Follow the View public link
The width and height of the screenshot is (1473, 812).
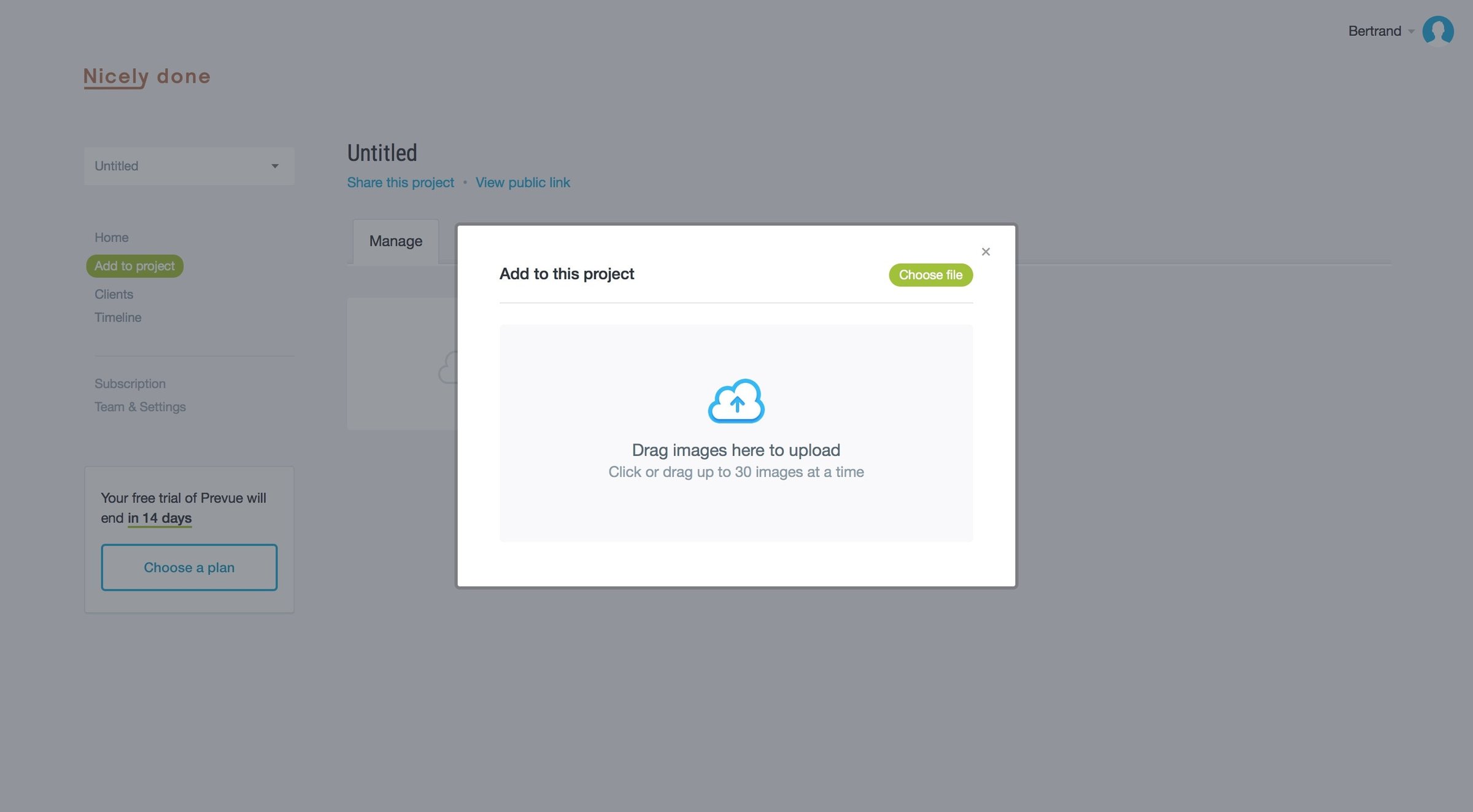coord(522,182)
